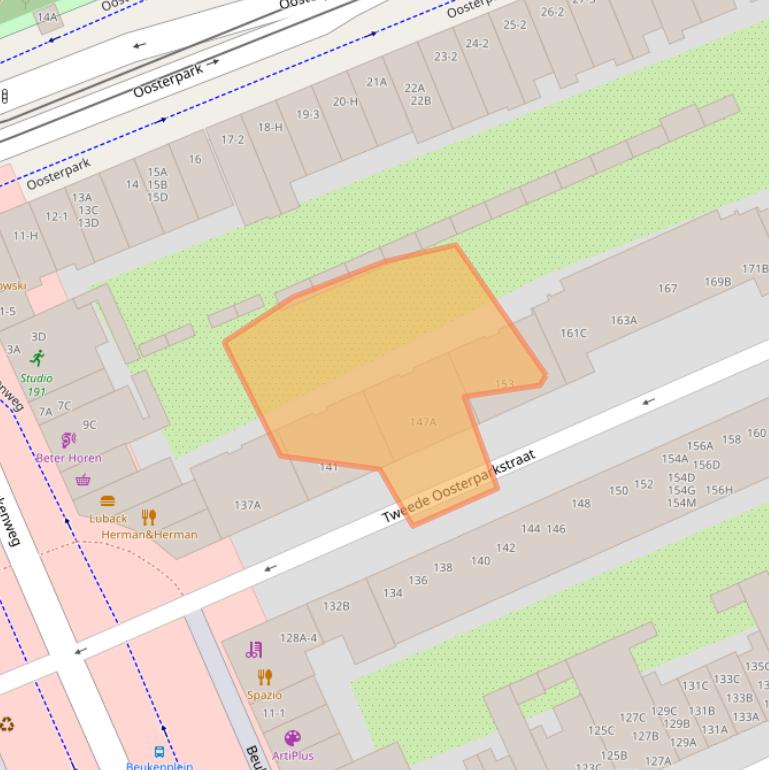Open the Luback burger icon
This screenshot has height=770, width=769.
click(108, 500)
